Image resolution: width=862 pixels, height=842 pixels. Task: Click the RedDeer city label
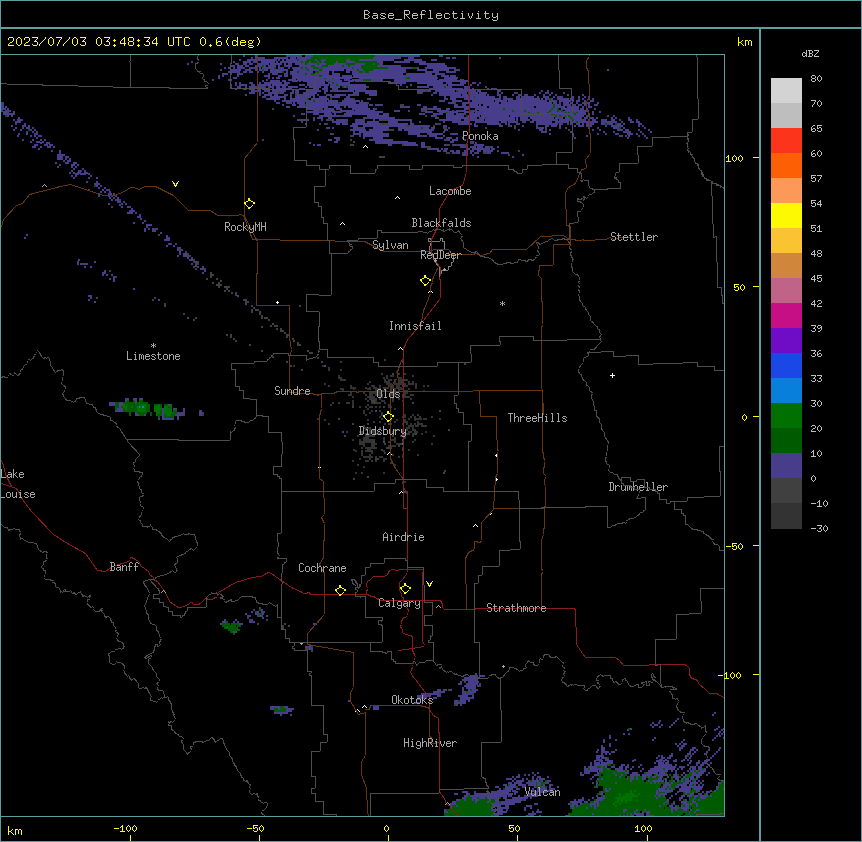pyautogui.click(x=440, y=255)
